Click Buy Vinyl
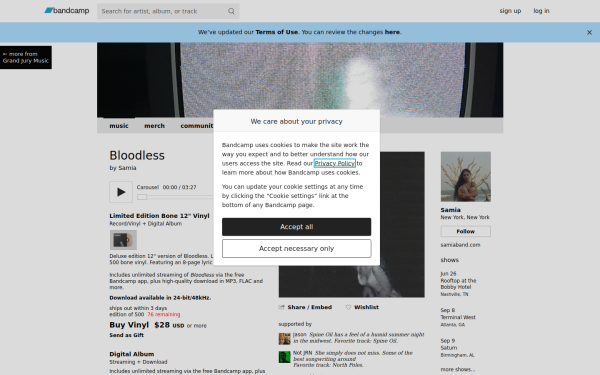Image resolution: width=600 pixels, height=375 pixels. pos(129,325)
